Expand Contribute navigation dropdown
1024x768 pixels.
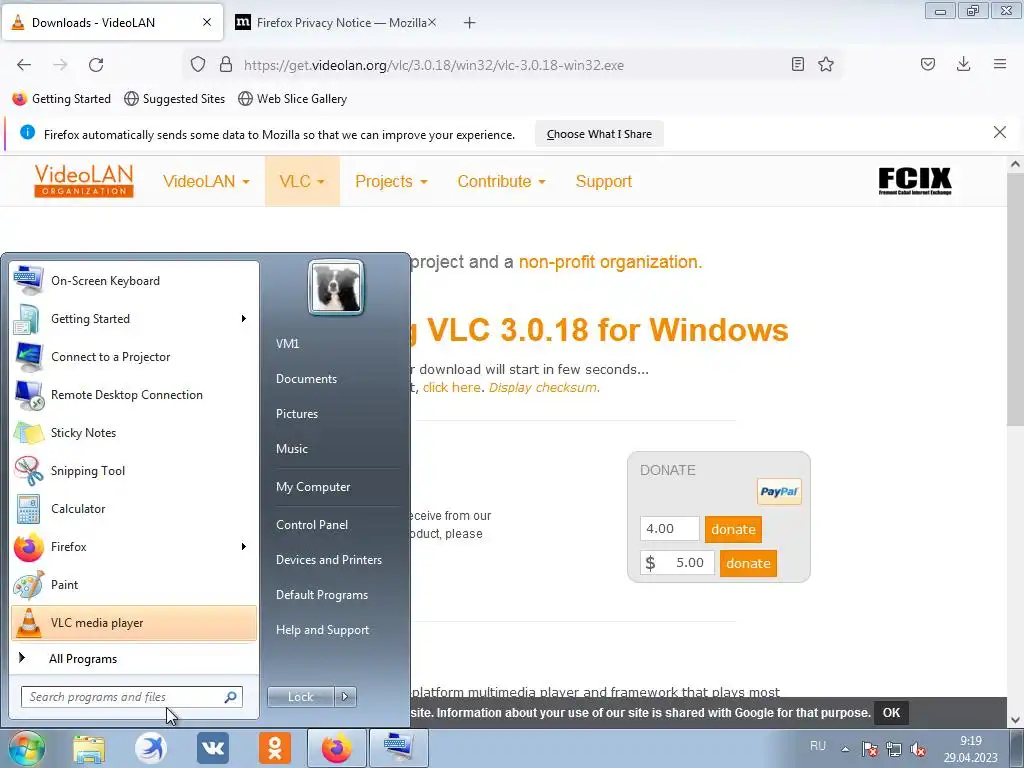(502, 182)
